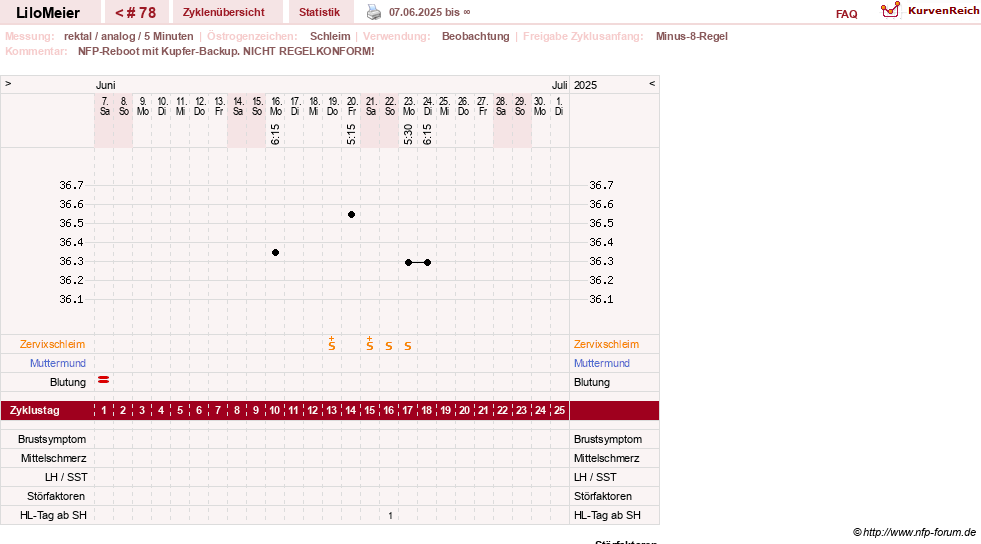Click right Muttermund row label
Screen dimensions: 981x544
point(602,363)
